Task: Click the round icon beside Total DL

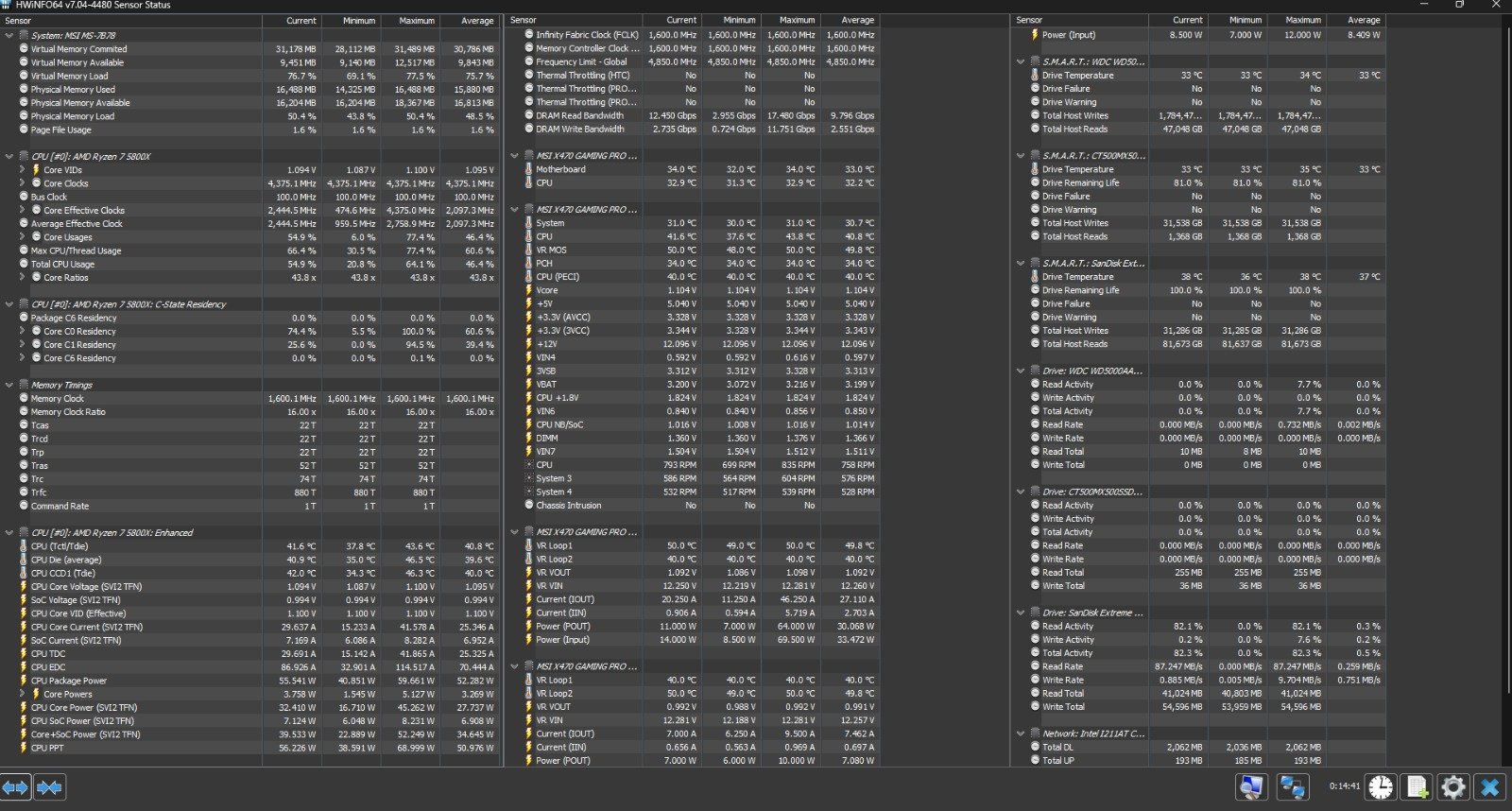Action: click(1035, 747)
